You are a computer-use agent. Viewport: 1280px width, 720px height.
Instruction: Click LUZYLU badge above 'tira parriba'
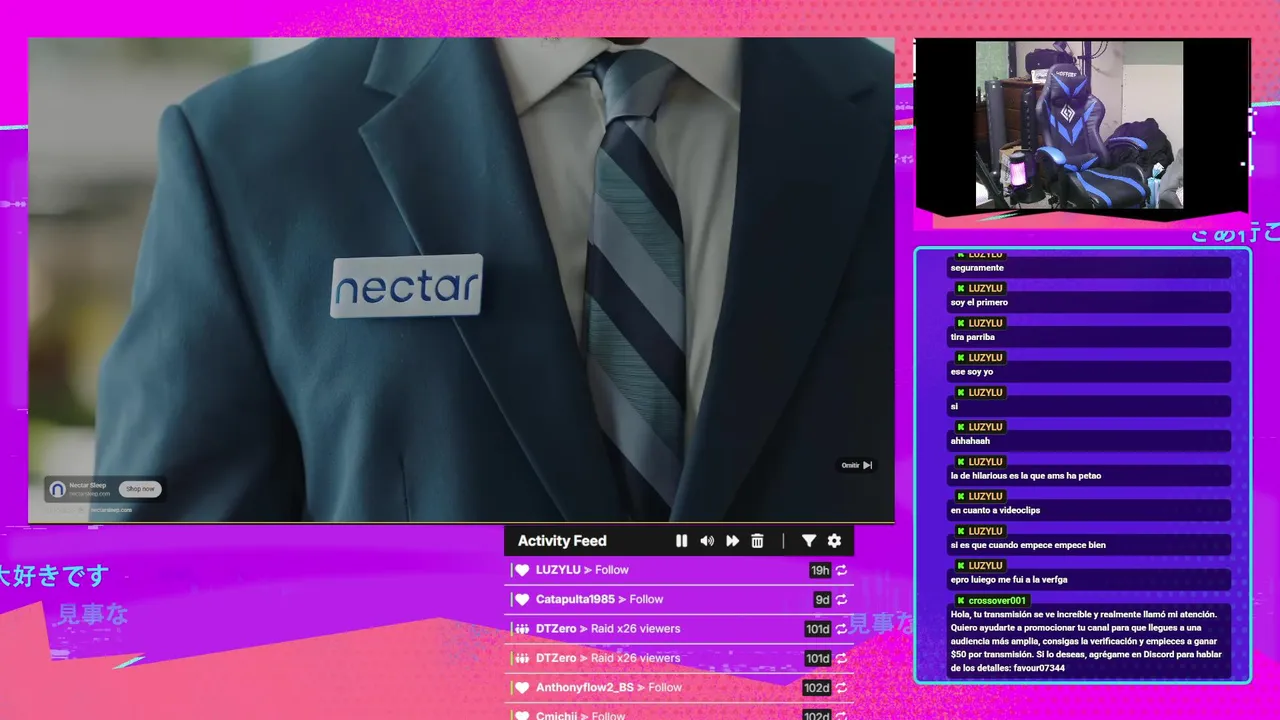[961, 324]
